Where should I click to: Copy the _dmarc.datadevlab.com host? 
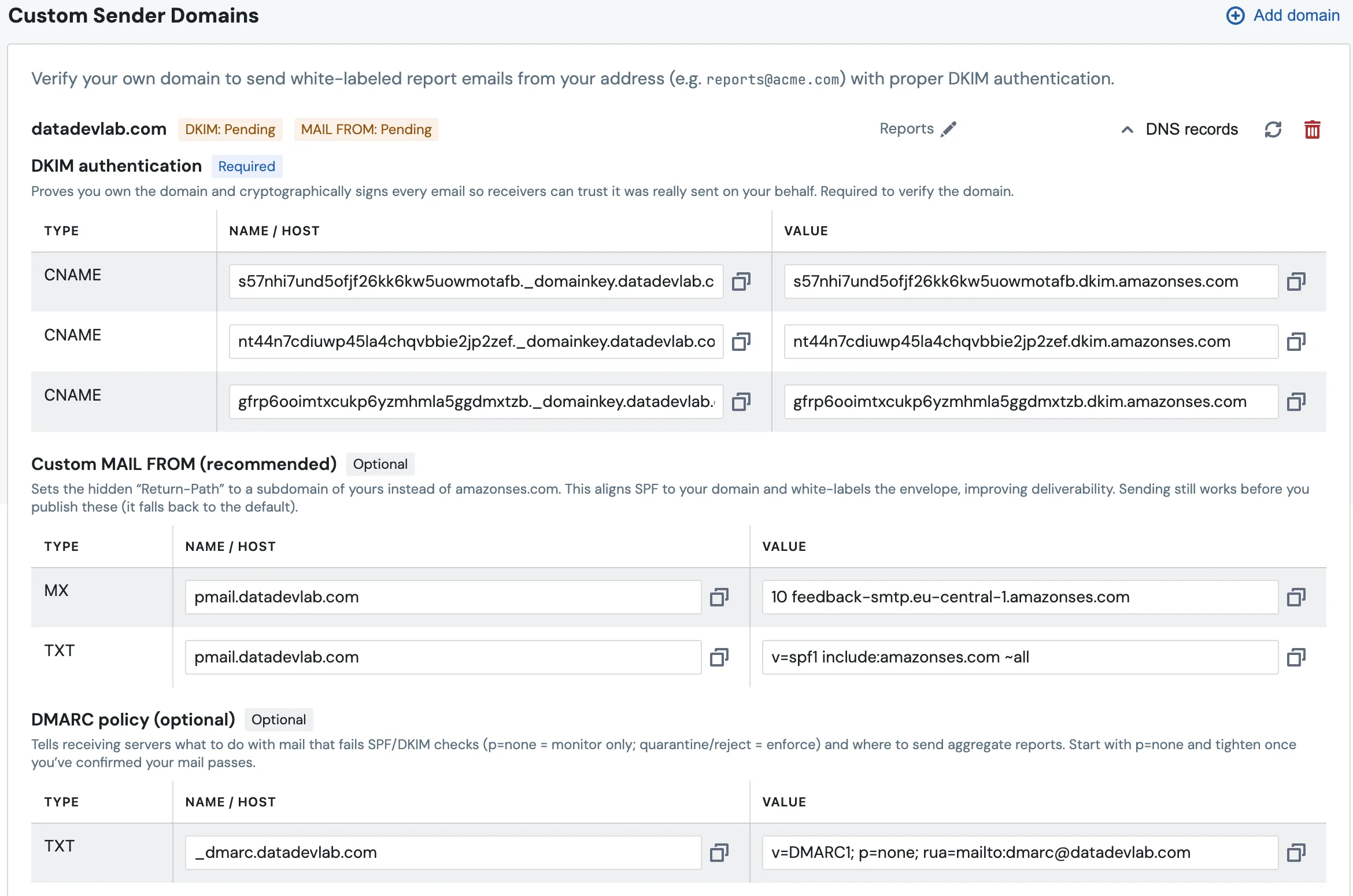point(719,853)
